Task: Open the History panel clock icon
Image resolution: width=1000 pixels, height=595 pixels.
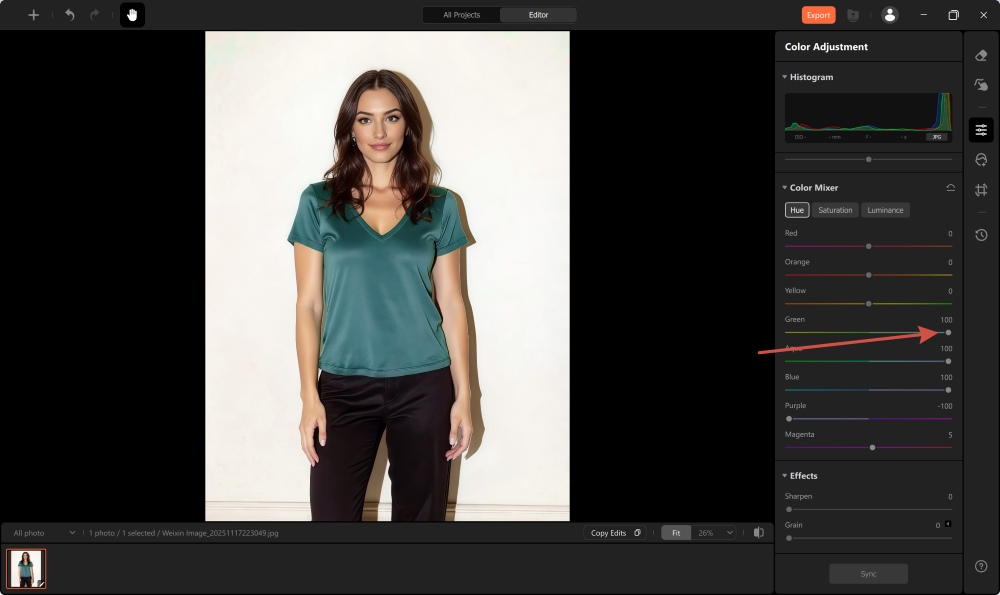Action: coord(981,234)
